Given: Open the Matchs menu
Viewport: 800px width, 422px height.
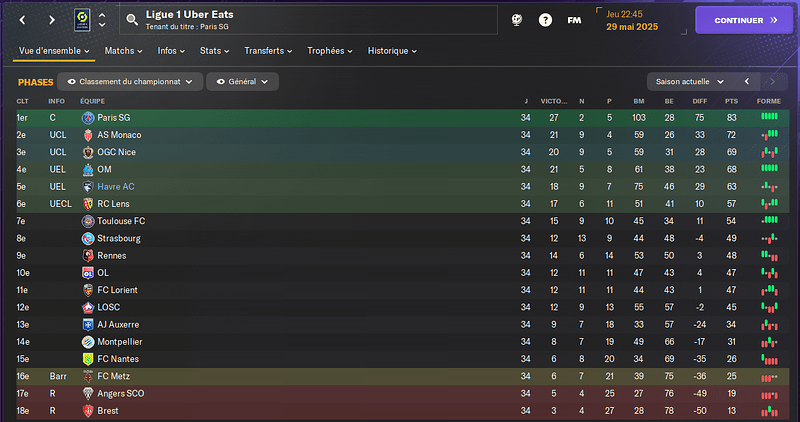Looking at the screenshot, I should click(123, 51).
